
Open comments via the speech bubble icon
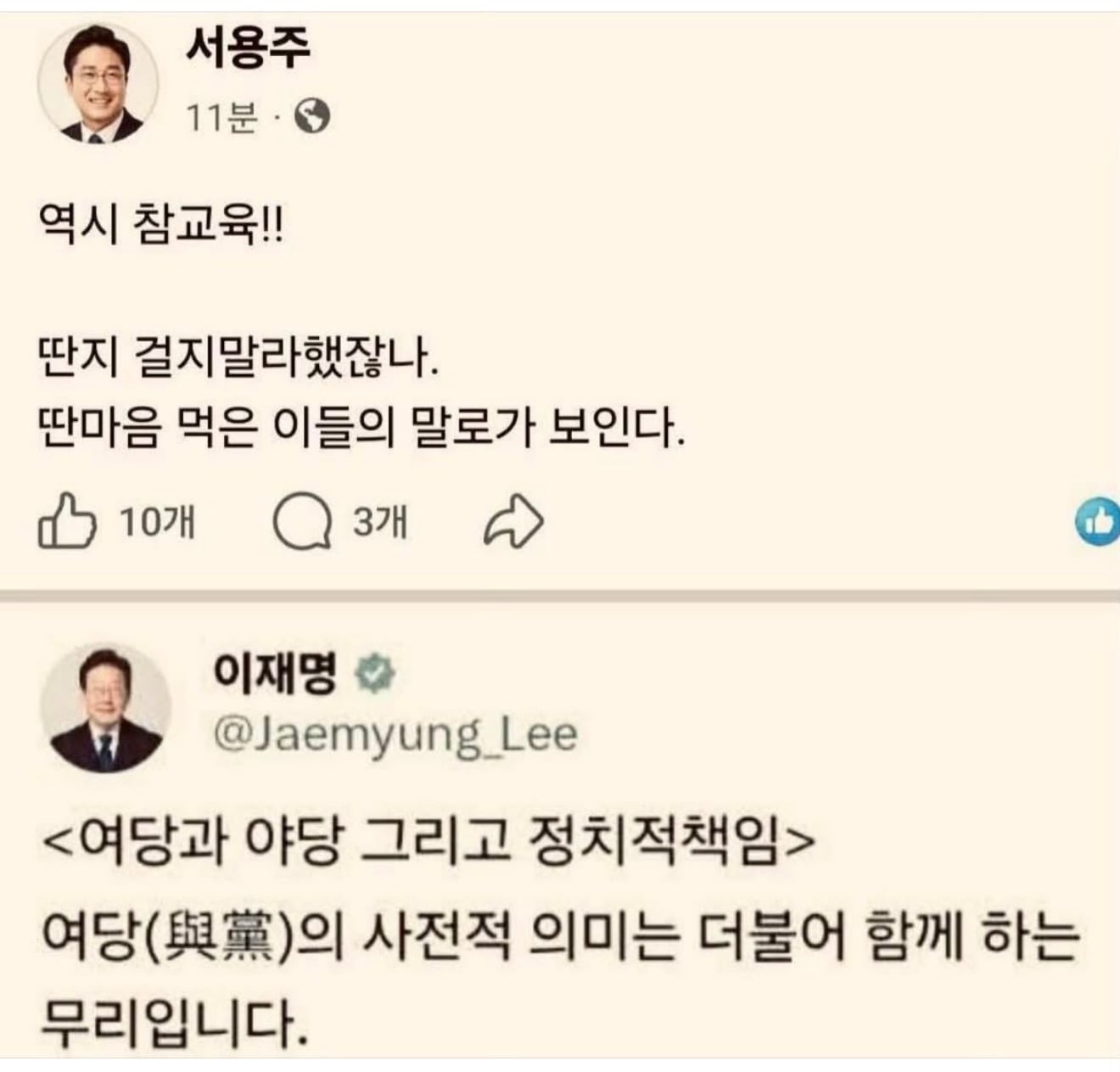[x=302, y=522]
